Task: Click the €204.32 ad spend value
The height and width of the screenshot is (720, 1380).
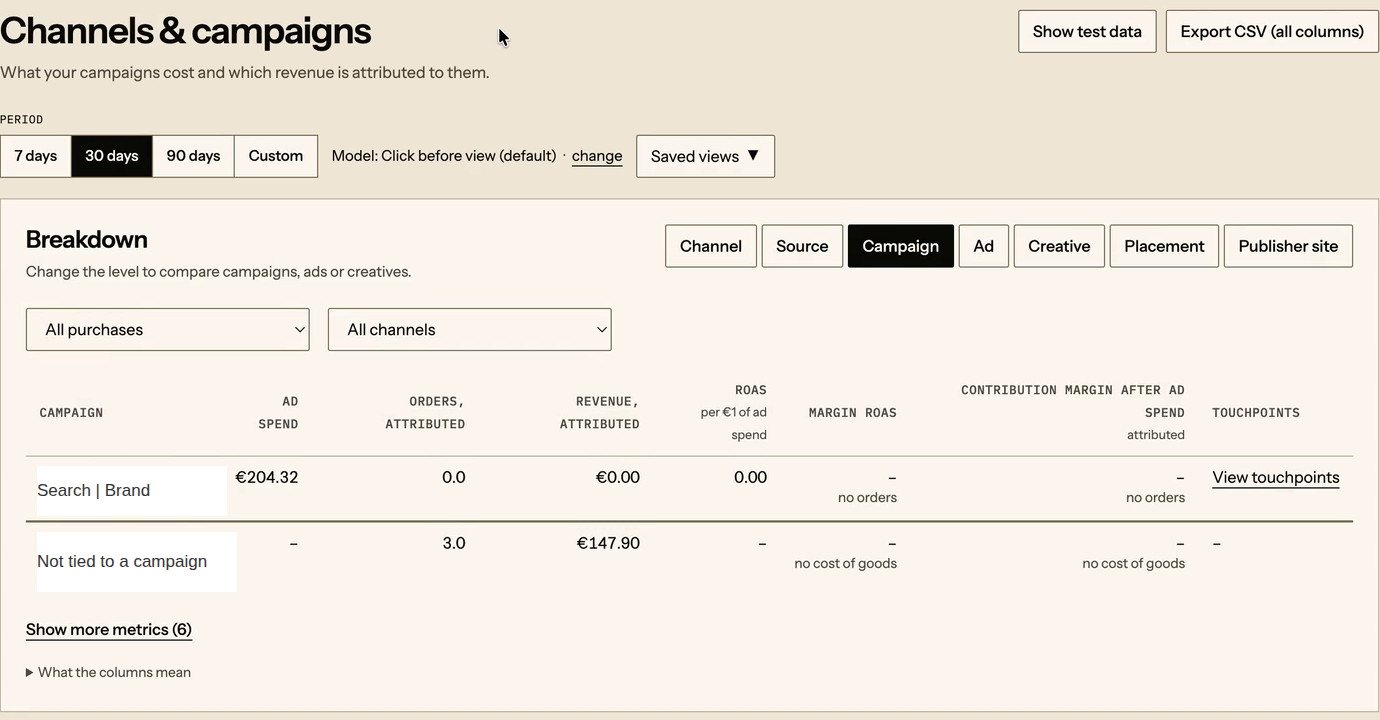Action: (267, 478)
